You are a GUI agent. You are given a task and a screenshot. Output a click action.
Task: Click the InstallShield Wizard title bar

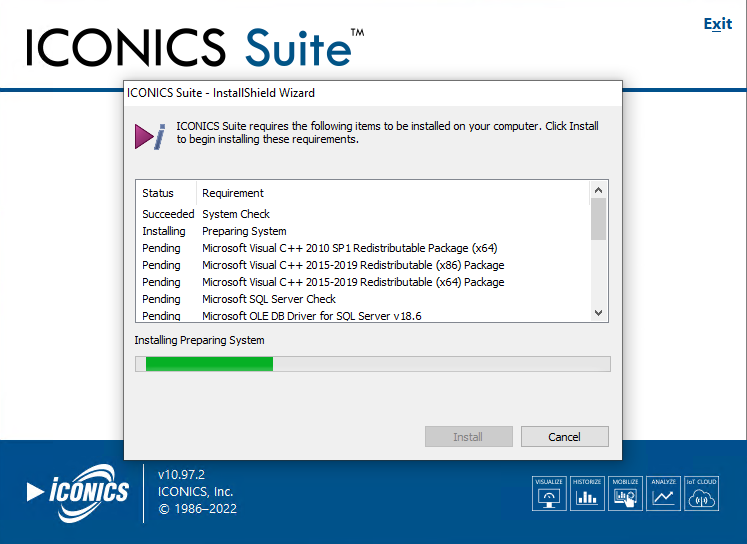pos(373,93)
